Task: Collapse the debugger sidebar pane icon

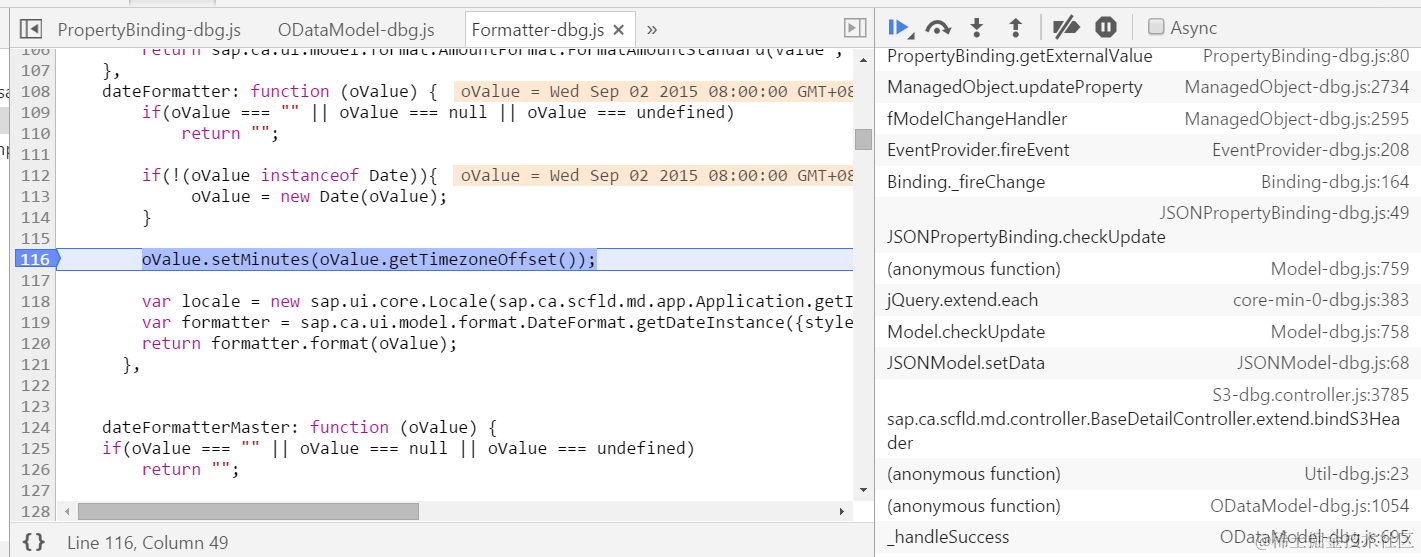Action: point(855,28)
